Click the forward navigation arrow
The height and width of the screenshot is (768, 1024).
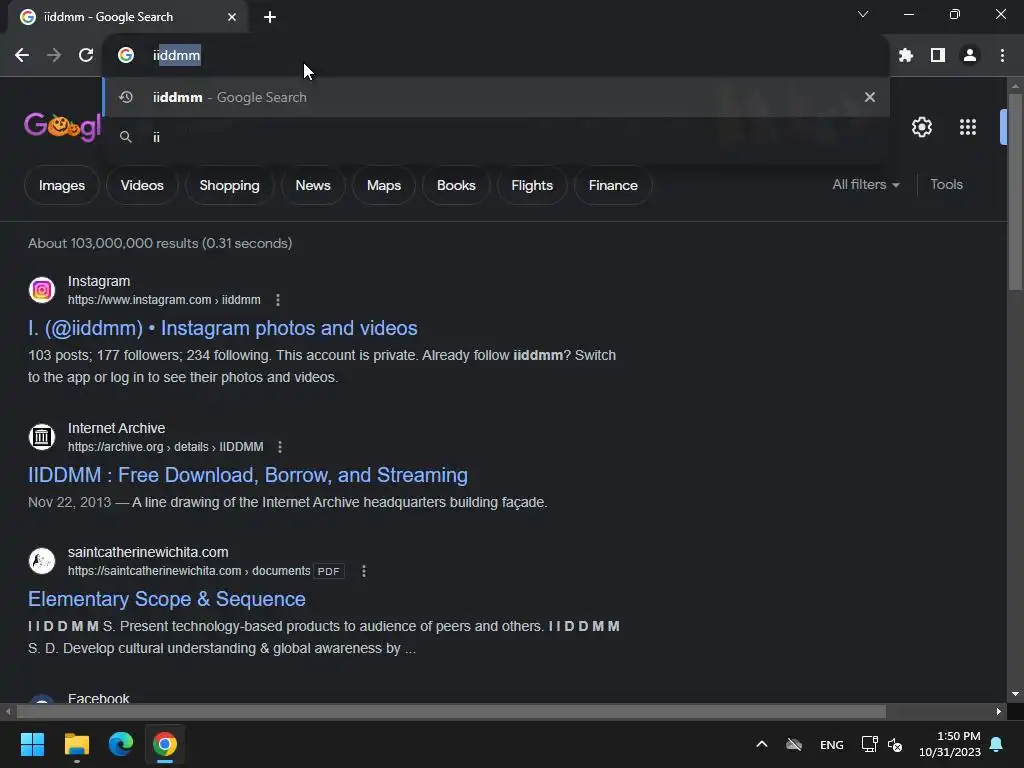(x=54, y=56)
